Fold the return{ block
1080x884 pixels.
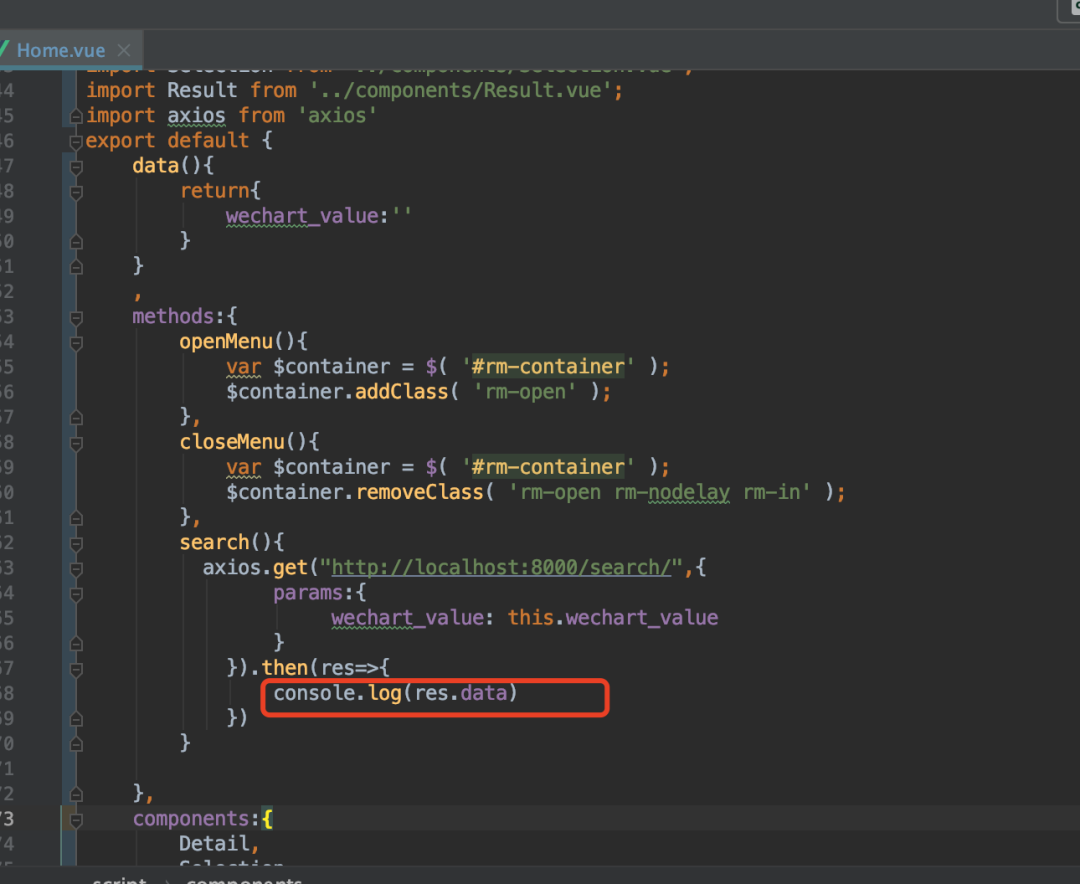click(76, 192)
